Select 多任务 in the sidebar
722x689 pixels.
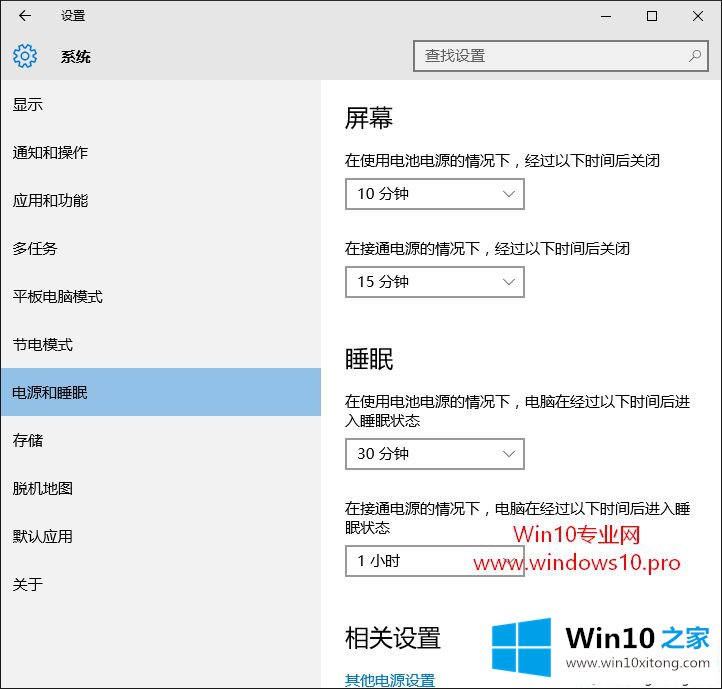[x=35, y=249]
